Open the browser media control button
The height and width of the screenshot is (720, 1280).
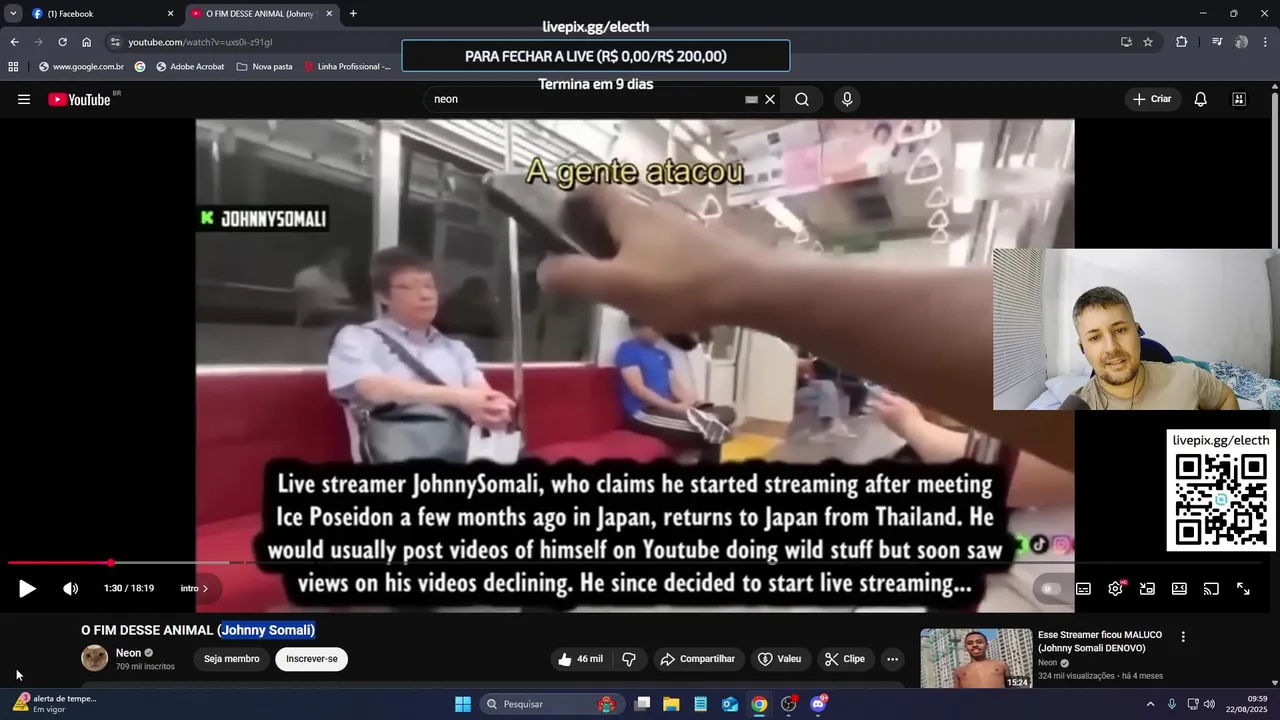1217,42
